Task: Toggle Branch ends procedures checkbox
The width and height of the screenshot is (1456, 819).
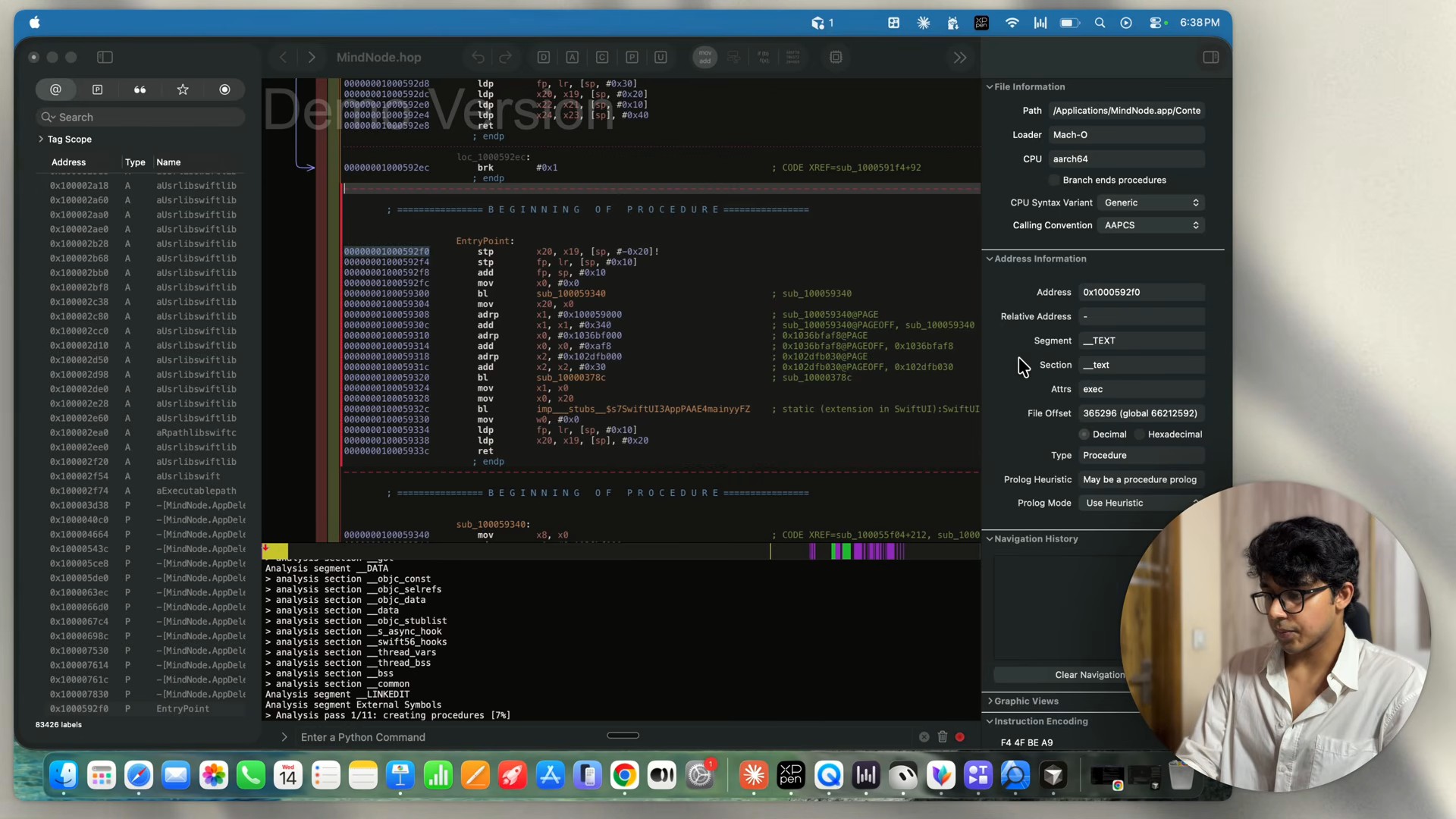Action: (1054, 180)
